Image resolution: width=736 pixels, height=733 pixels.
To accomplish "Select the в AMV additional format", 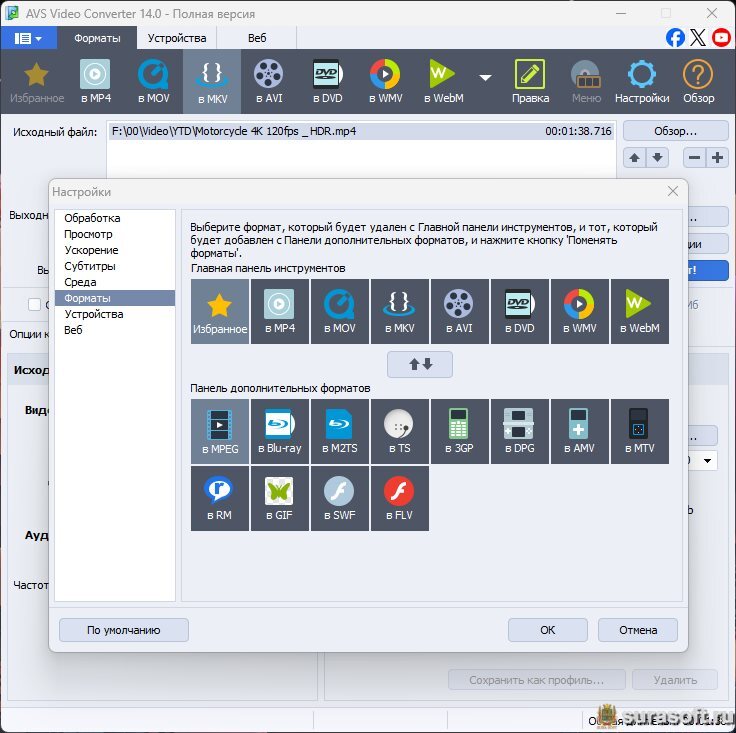I will [x=580, y=432].
